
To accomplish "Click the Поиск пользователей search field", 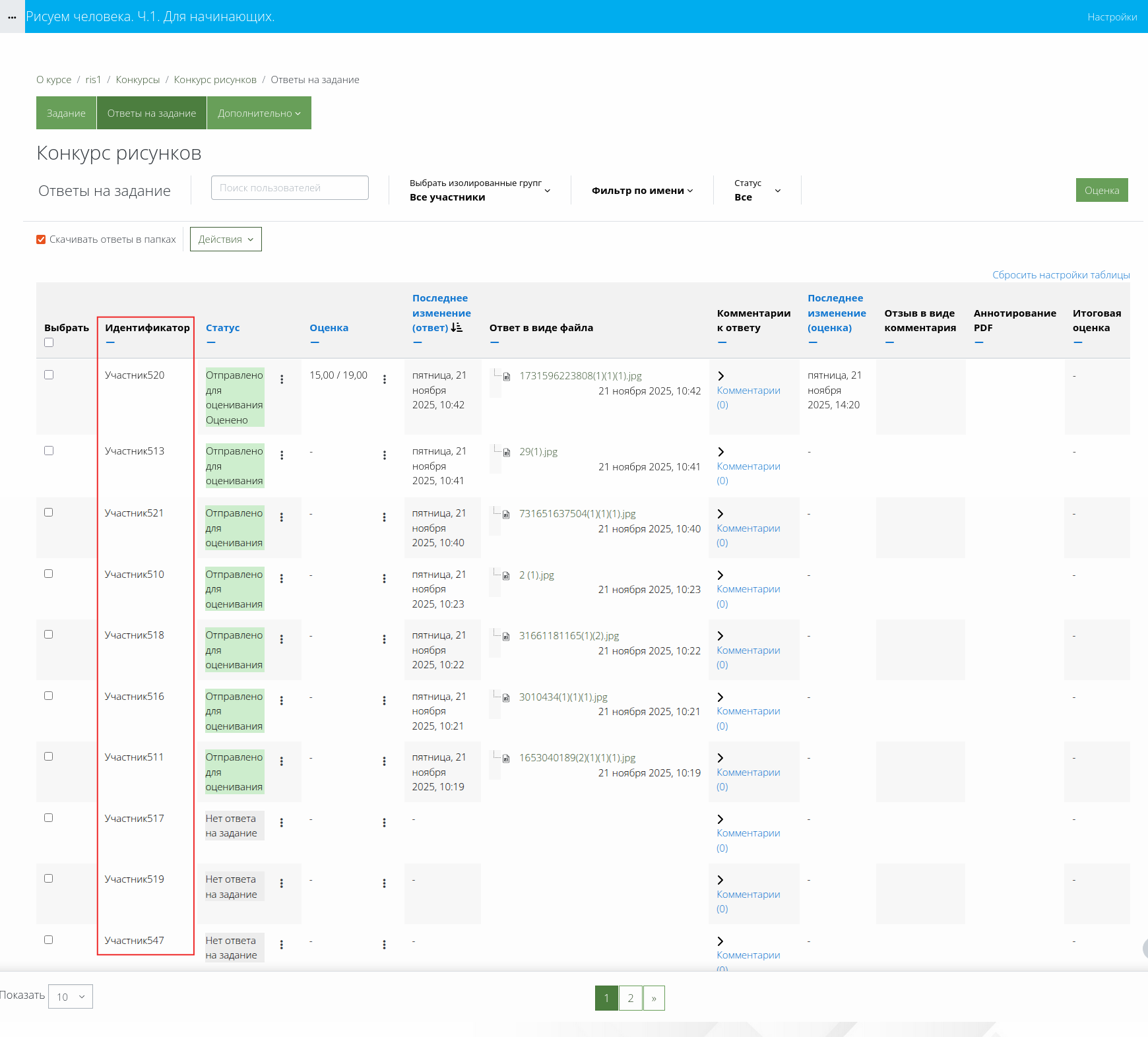I will tap(290, 188).
